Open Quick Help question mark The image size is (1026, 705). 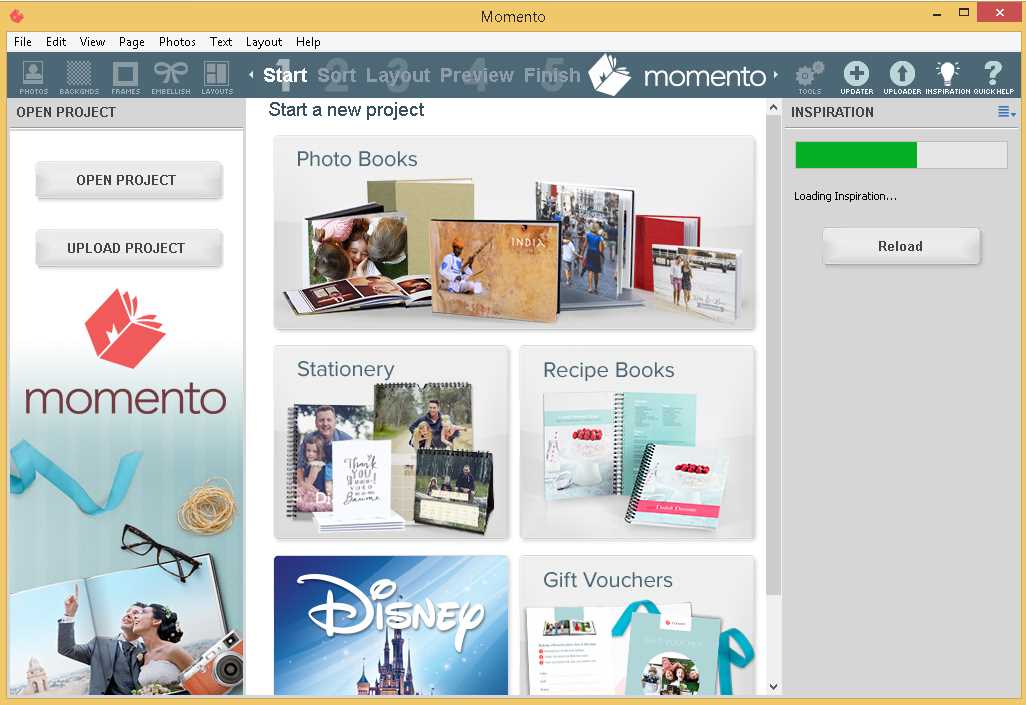[x=993, y=77]
